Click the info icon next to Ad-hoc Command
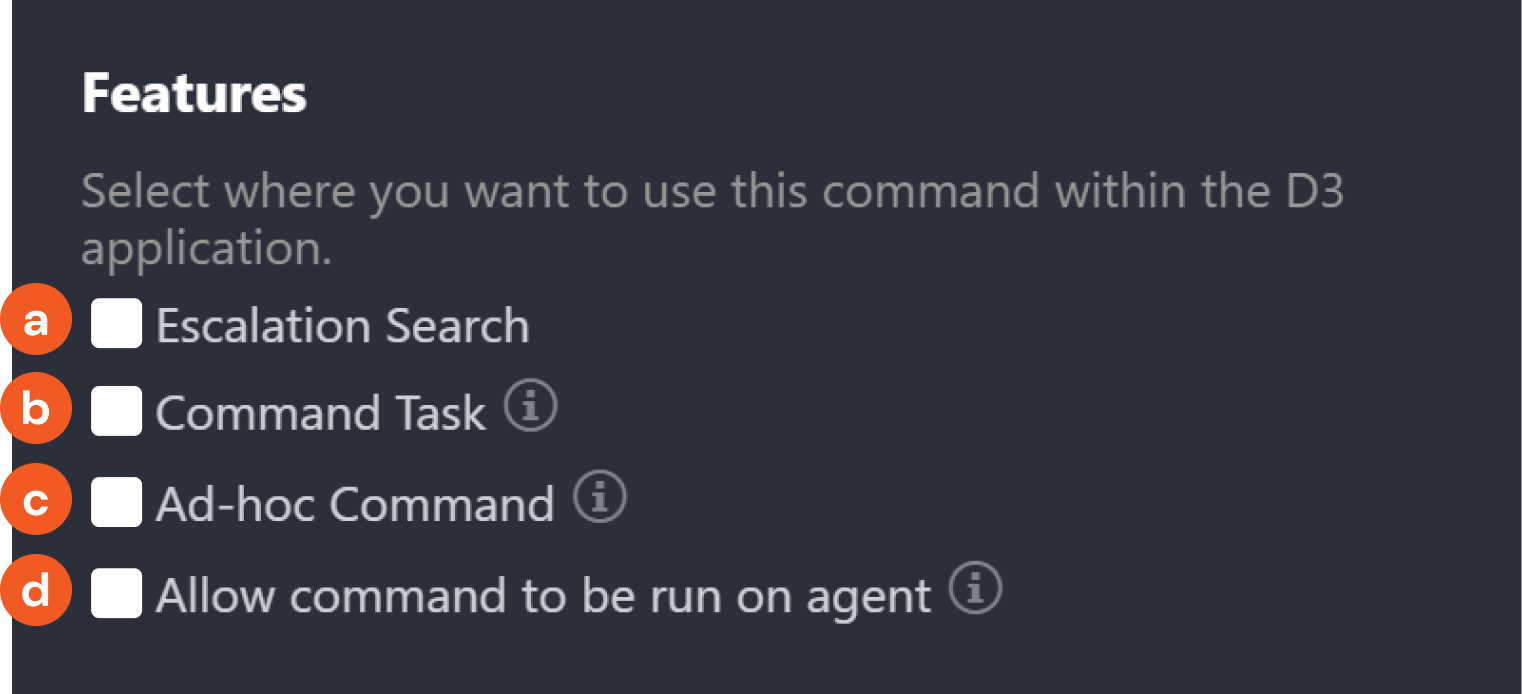 click(599, 497)
